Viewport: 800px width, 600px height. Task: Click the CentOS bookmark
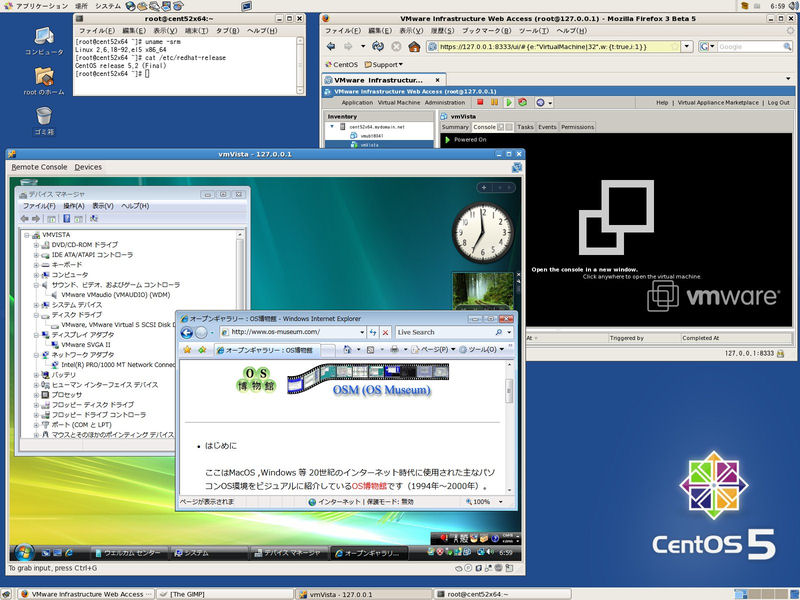[342, 65]
